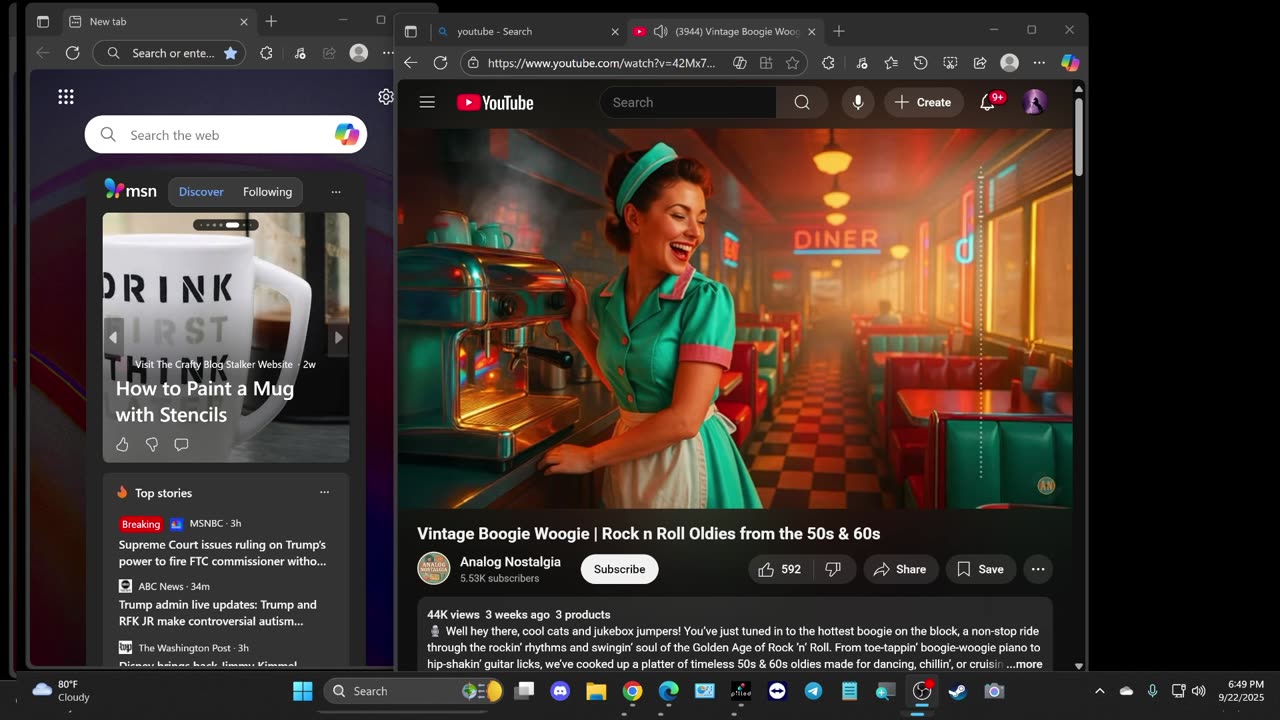Switch to the Following tab in MSN

(x=267, y=192)
